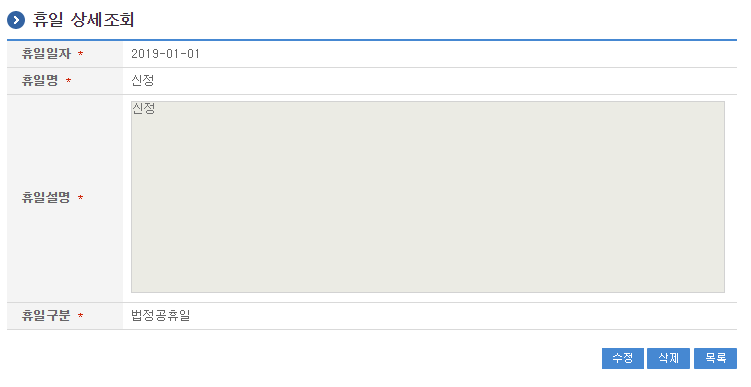
Task: Click the 휴일구분 field label
Action: pyautogui.click(x=46, y=316)
